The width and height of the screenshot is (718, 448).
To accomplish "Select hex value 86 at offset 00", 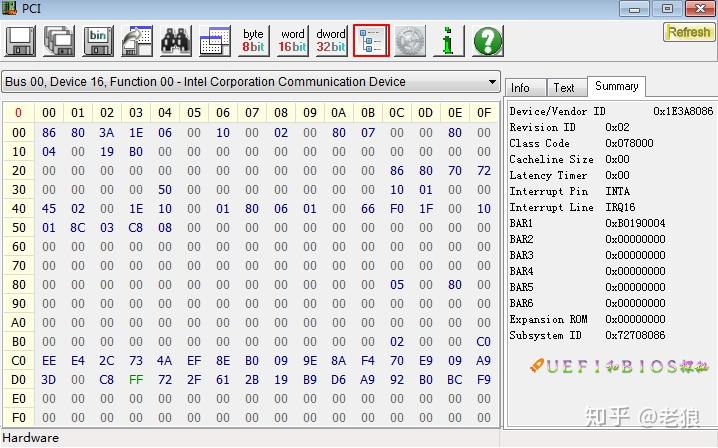I will [49, 133].
